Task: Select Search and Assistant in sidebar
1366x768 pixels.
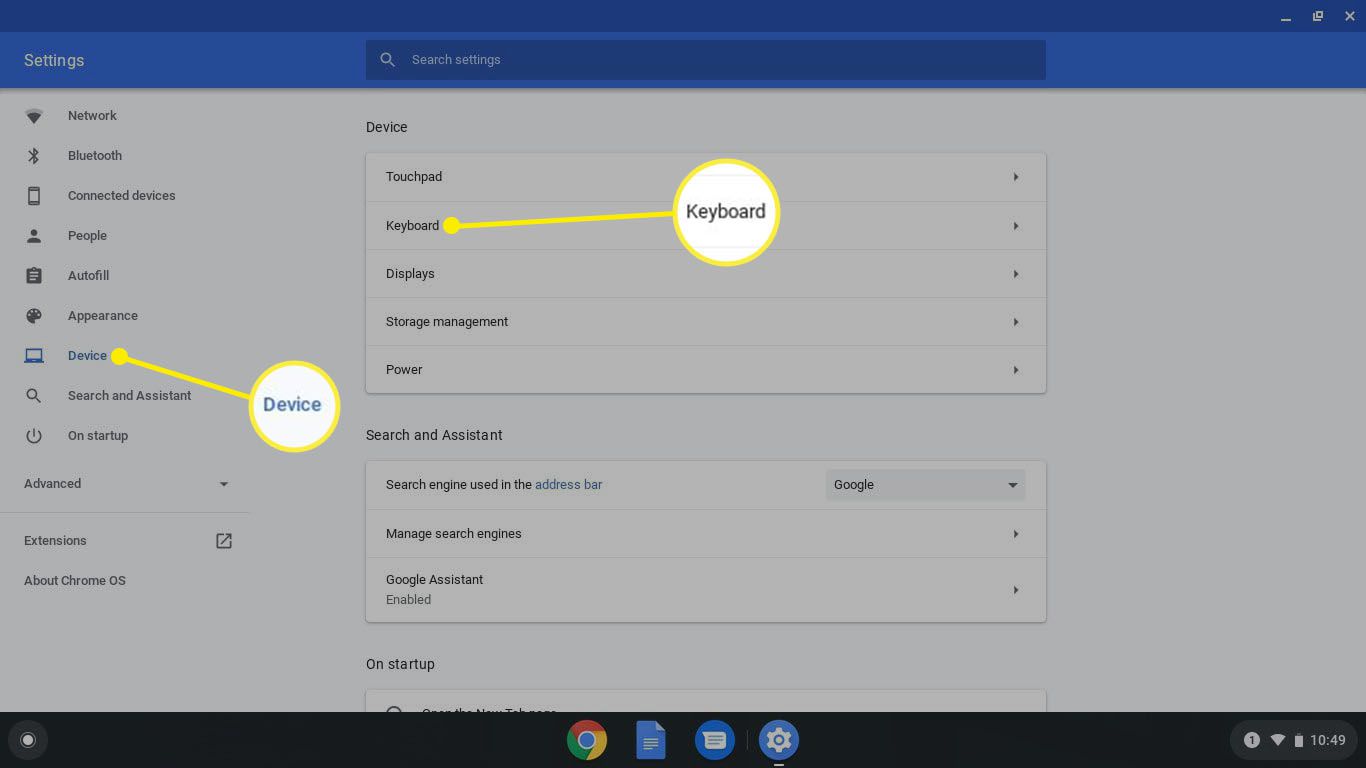Action: [x=129, y=396]
